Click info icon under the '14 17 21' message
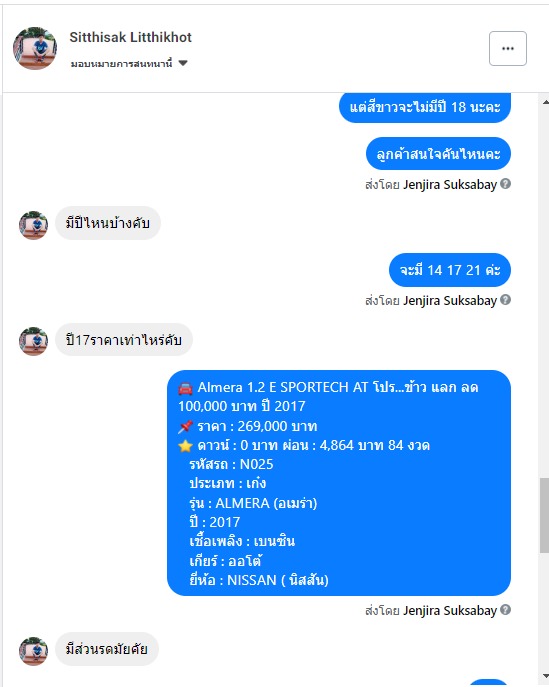The width and height of the screenshot is (549, 687). pyautogui.click(x=505, y=300)
